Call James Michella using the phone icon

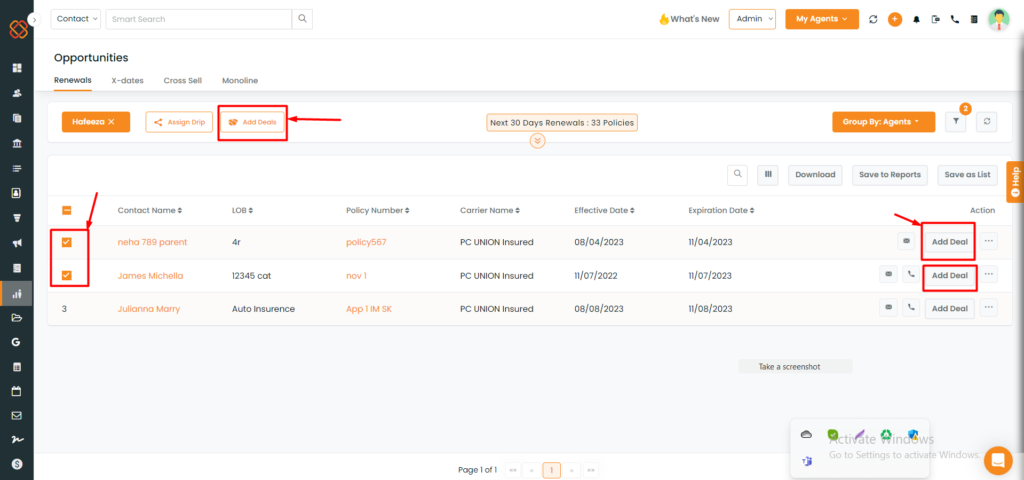911,275
